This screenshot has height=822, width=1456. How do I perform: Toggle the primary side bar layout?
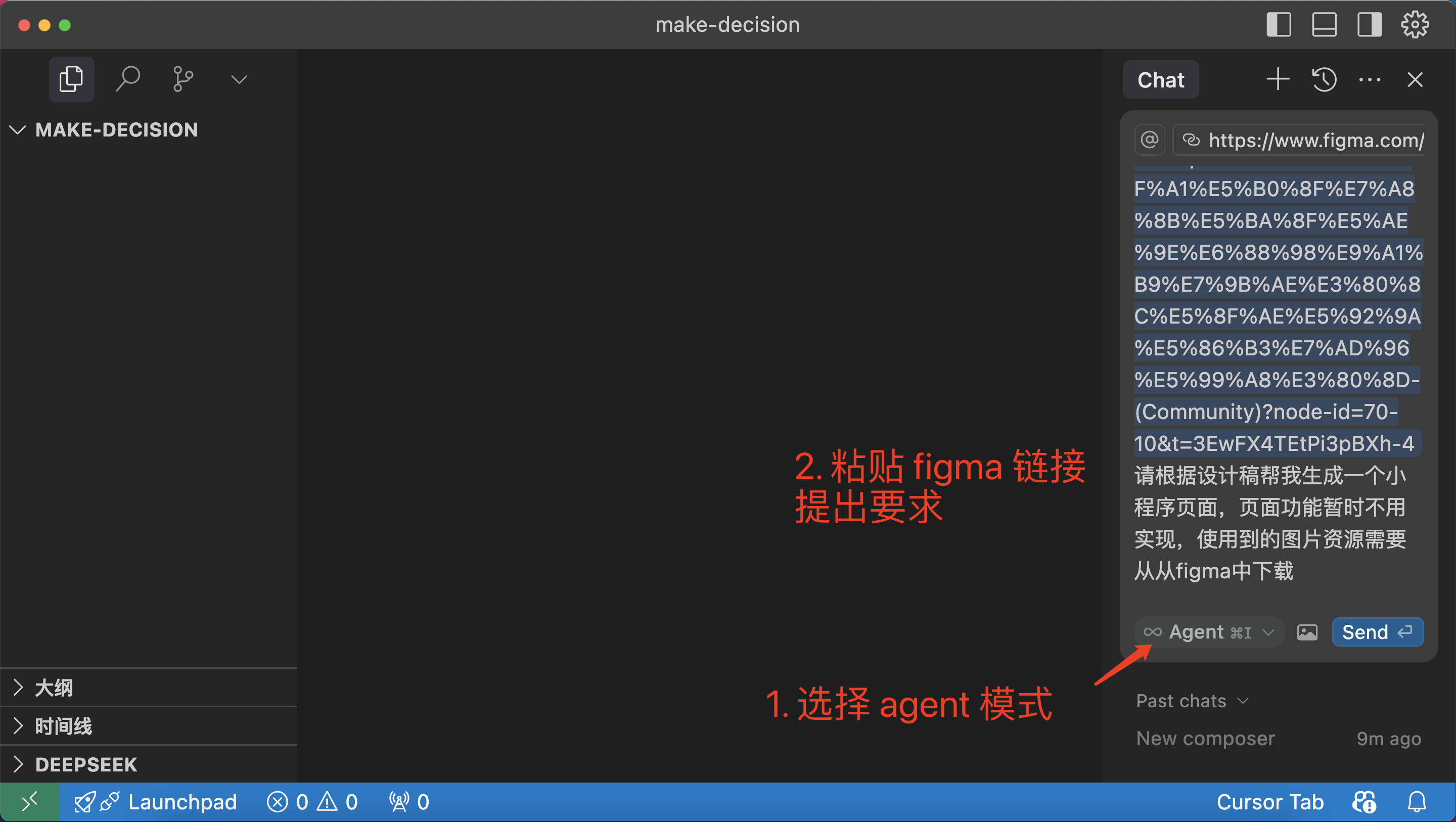[1279, 25]
